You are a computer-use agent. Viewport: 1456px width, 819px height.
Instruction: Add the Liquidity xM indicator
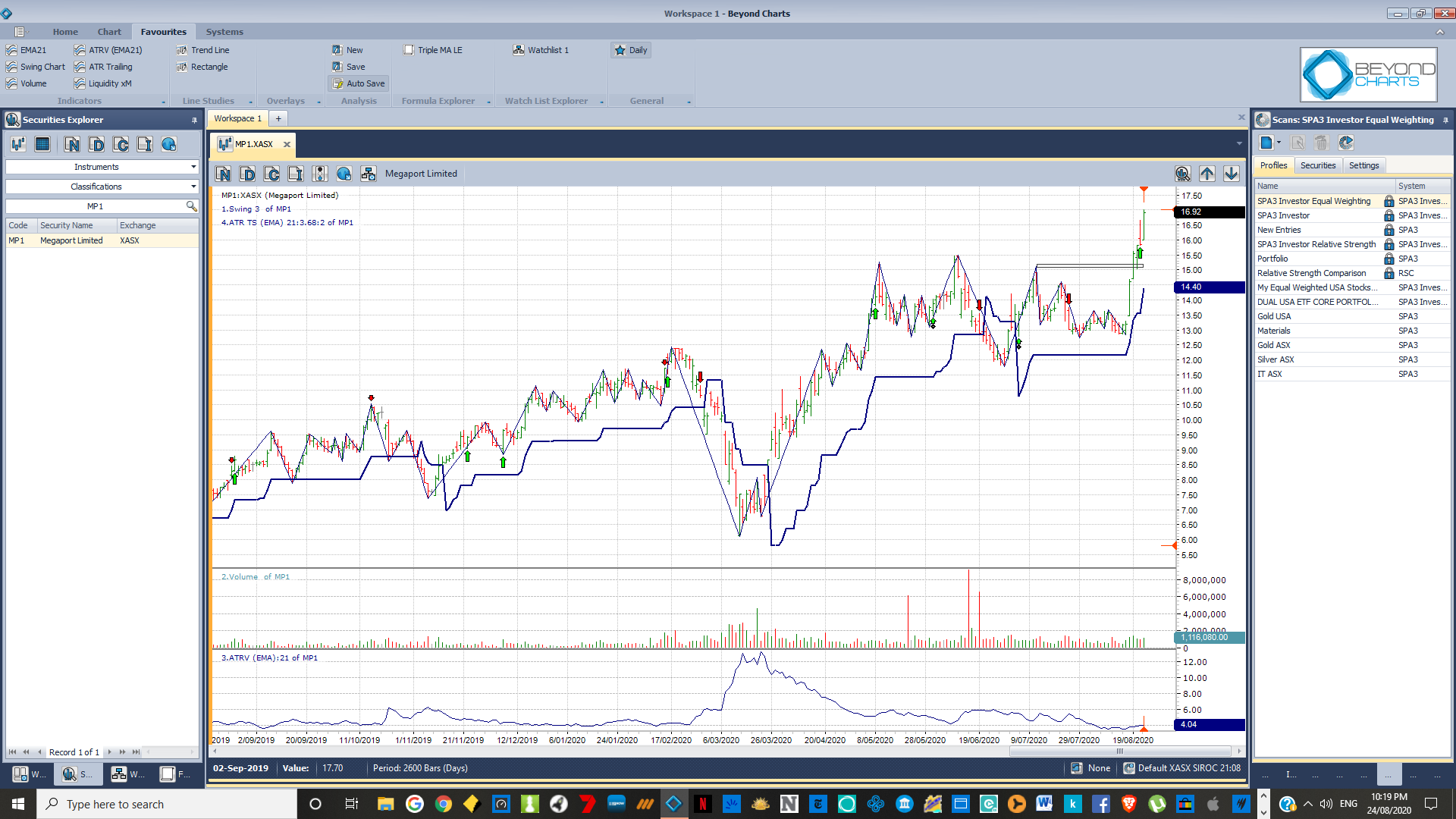[103, 83]
